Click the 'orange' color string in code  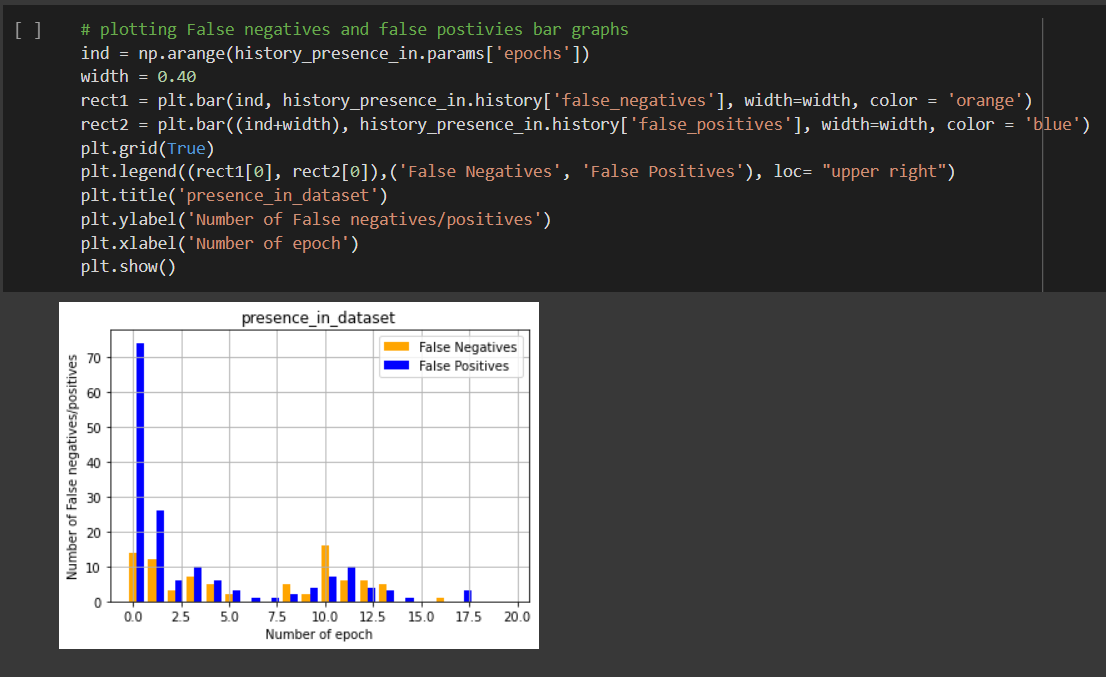(985, 101)
